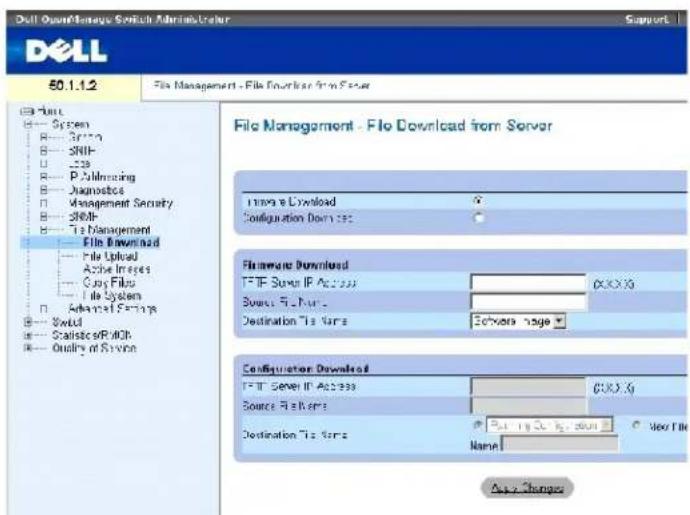Open Active Images page

click(117, 269)
